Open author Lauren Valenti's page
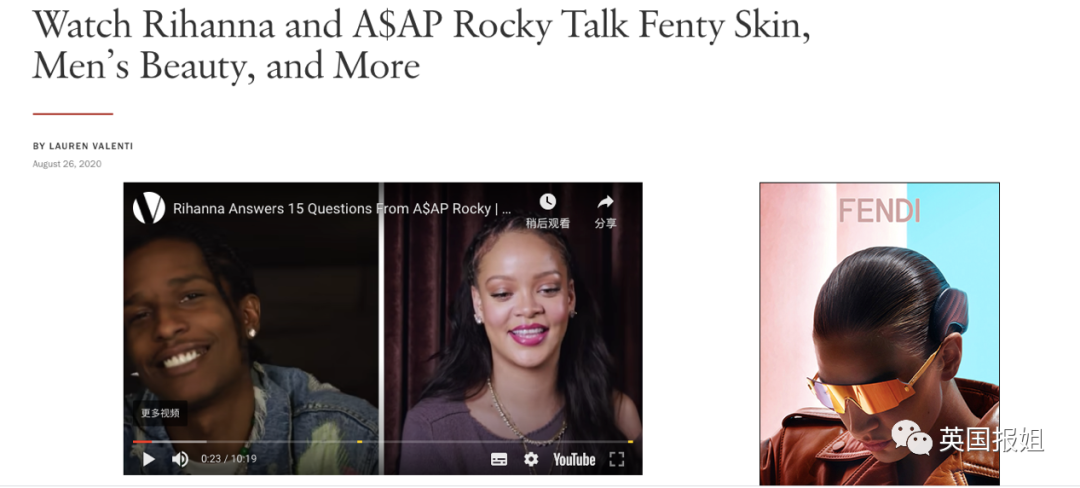This screenshot has width=1080, height=488. click(x=83, y=146)
